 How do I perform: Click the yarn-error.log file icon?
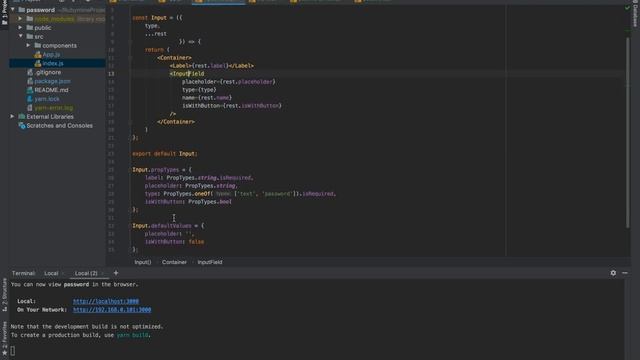pyautogui.click(x=30, y=108)
